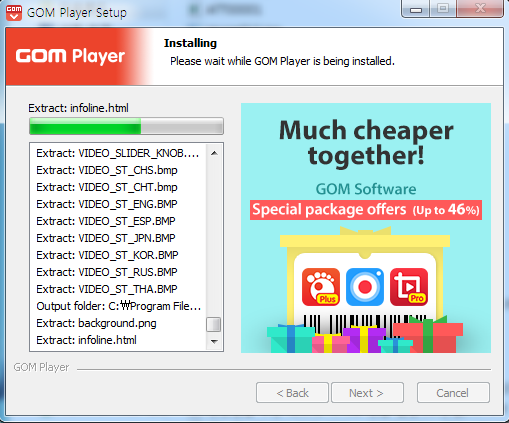Select the Extract: VIDEO_ST_JPN.BMP line
Image resolution: width=509 pixels, height=423 pixels.
tap(106, 238)
